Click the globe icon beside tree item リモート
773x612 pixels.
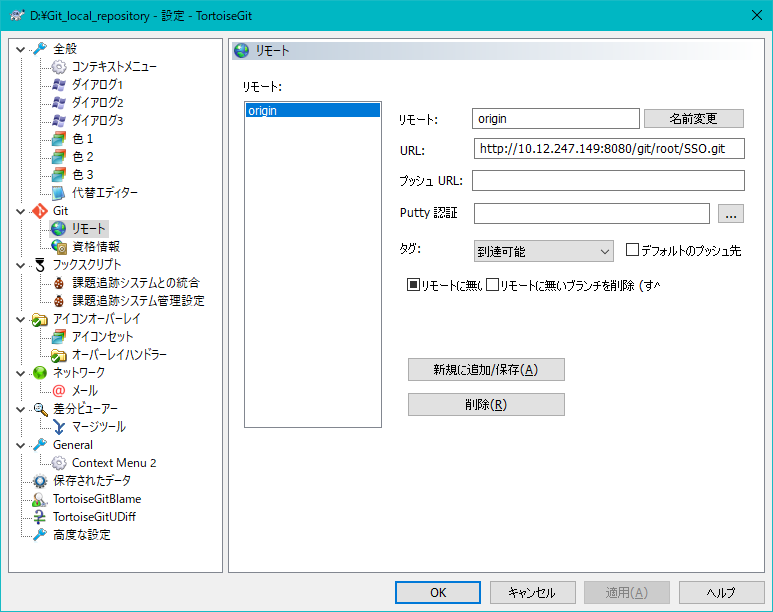(59, 228)
